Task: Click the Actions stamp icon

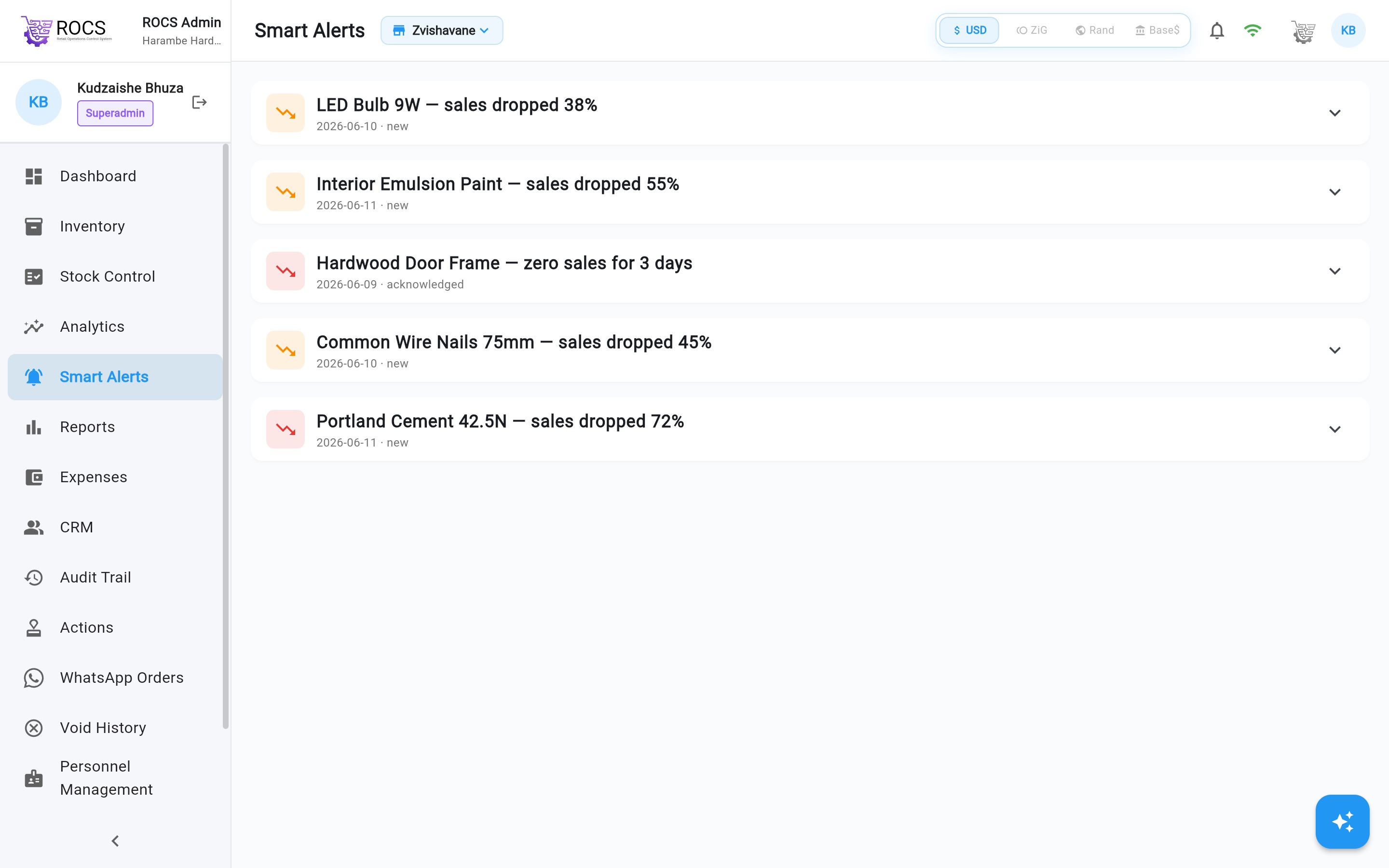Action: (34, 627)
